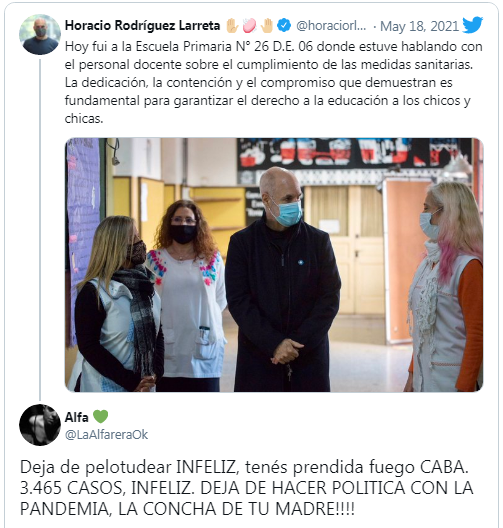Open Horacio Rodríguez Larreta's profile avatar
This screenshot has height=528, width=503.
(40, 34)
